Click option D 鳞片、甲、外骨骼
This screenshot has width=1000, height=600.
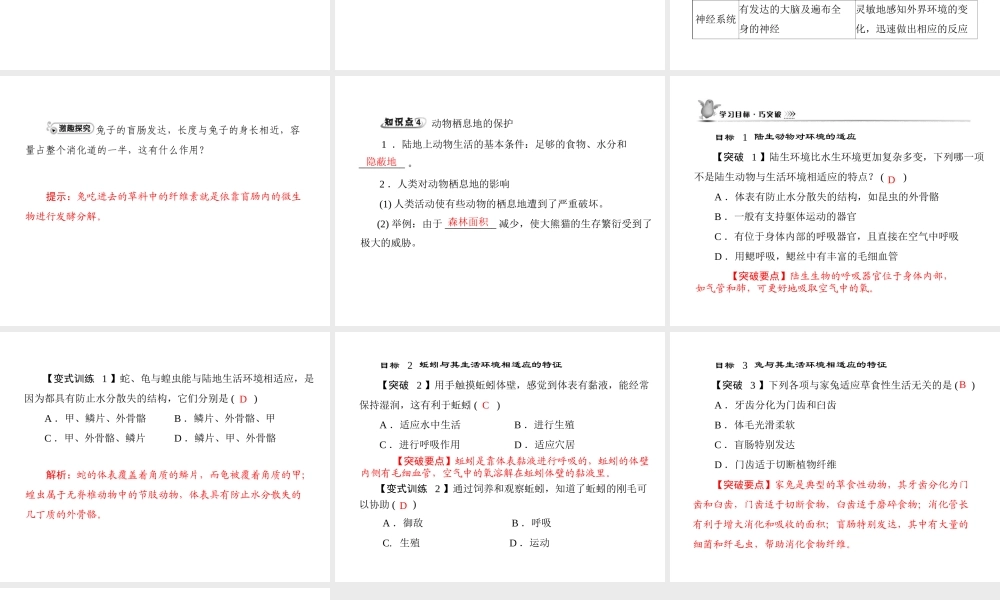point(224,438)
